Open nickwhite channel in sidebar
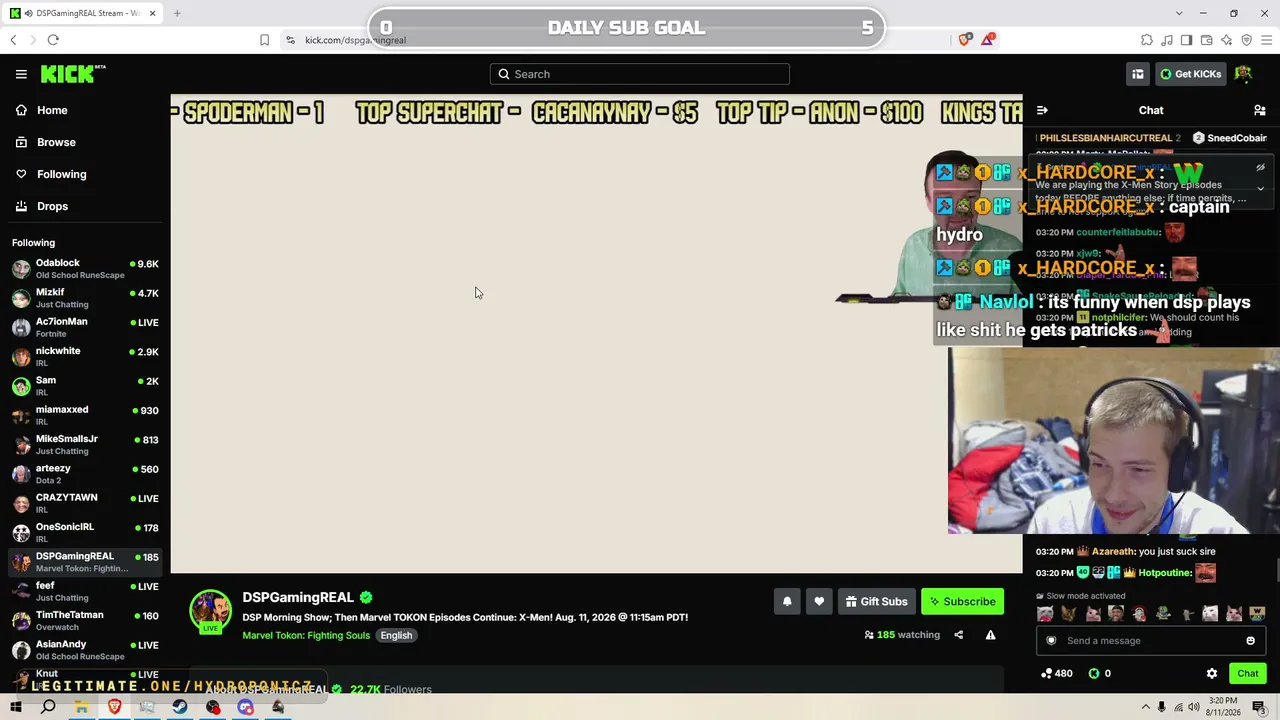The width and height of the screenshot is (1280, 720). point(84,357)
